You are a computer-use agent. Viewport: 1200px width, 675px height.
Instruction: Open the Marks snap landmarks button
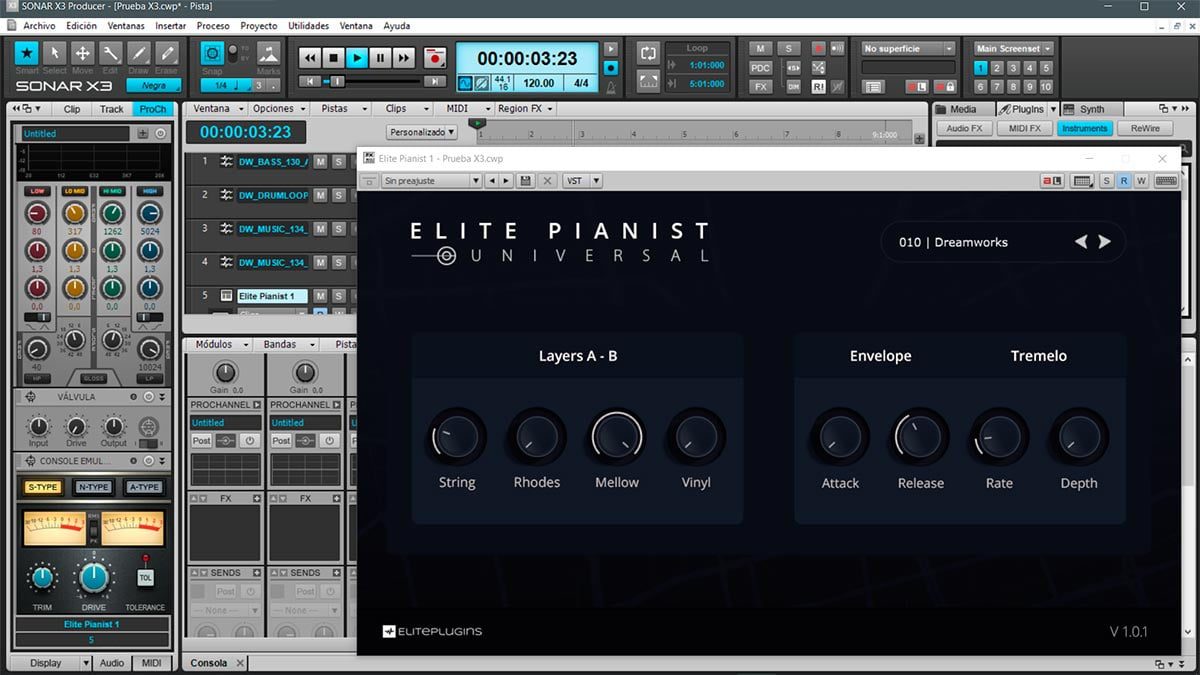268,53
